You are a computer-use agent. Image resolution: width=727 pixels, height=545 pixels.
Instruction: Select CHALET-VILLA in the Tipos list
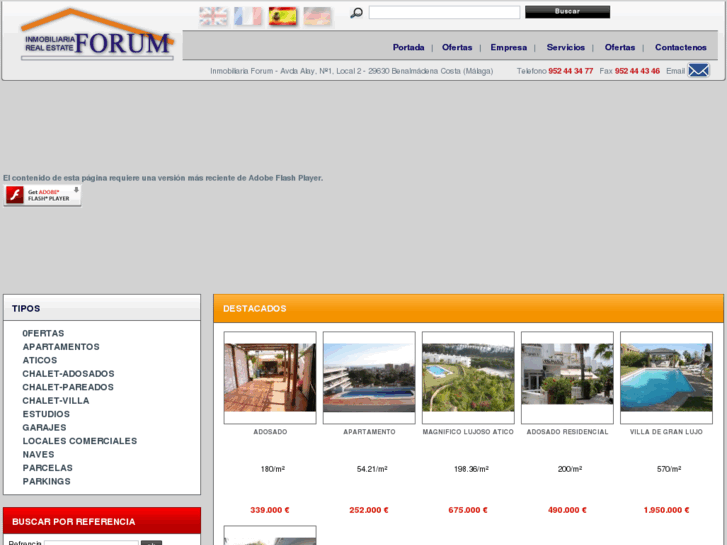point(56,400)
